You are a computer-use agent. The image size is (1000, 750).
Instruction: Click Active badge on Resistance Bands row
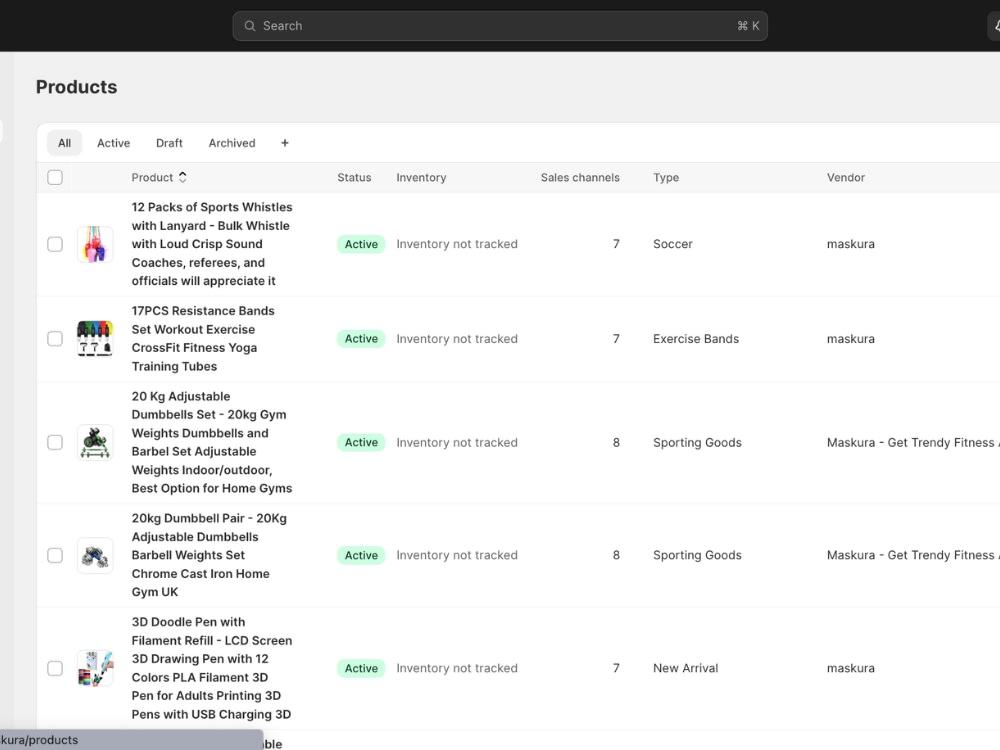point(361,339)
